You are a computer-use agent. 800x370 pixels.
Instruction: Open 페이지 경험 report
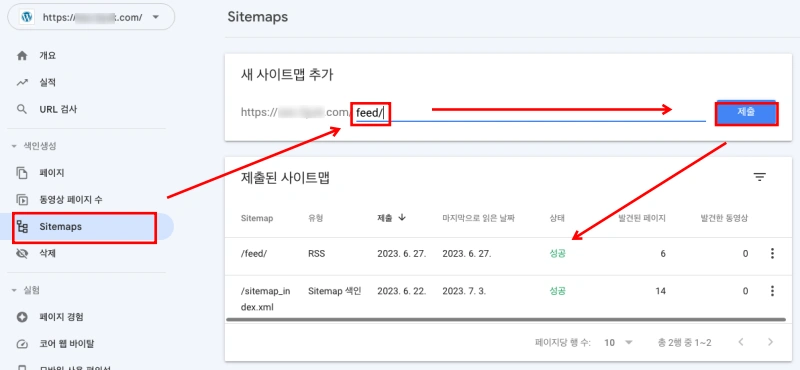pos(61,317)
